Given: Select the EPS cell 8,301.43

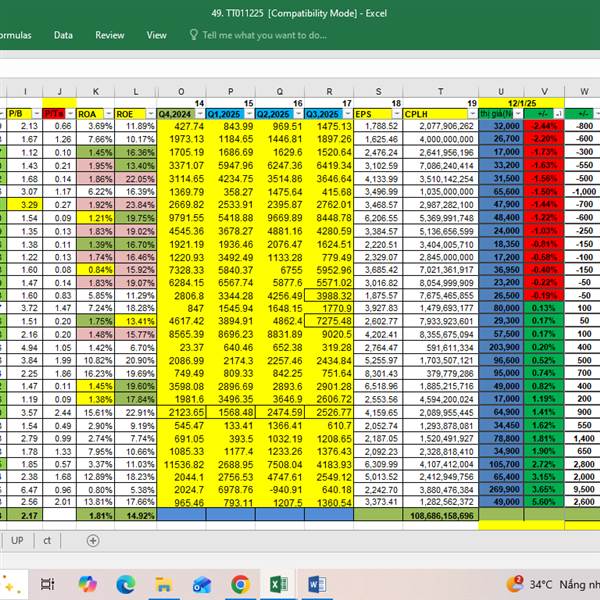Looking at the screenshot, I should (378, 373).
